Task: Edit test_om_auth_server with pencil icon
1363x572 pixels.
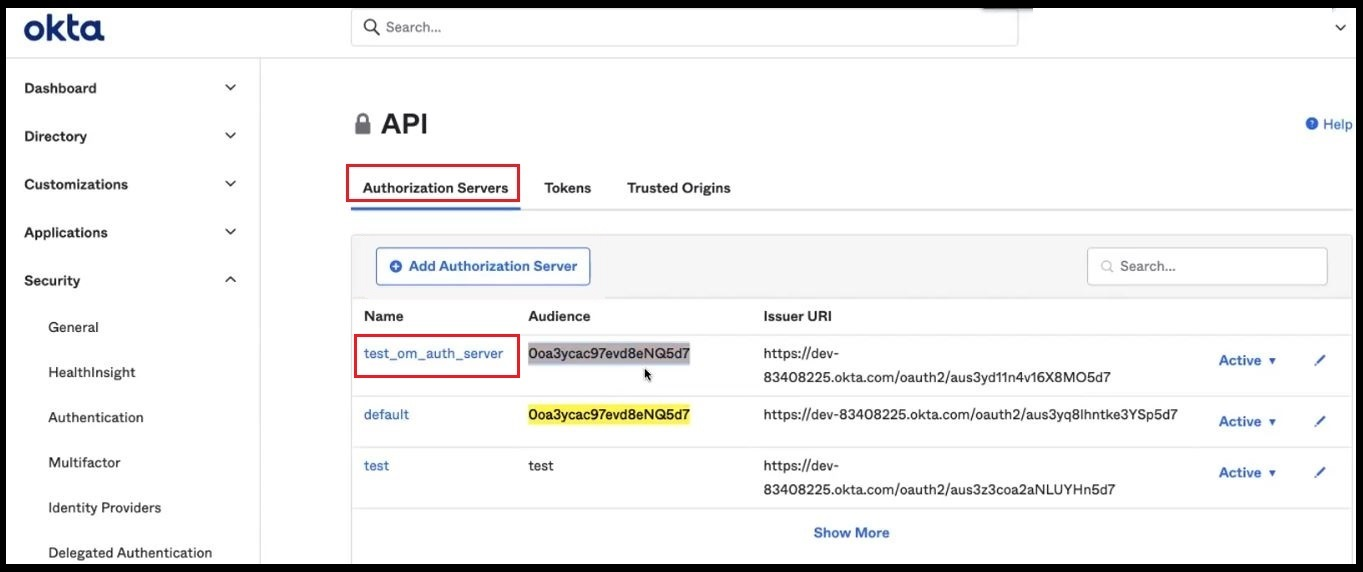Action: point(1319,360)
